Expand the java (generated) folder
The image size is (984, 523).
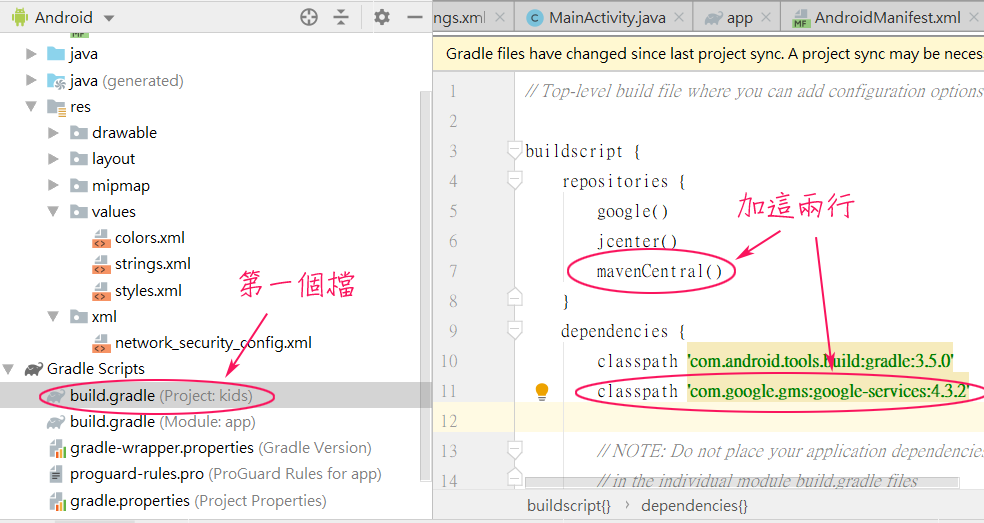click(x=31, y=80)
